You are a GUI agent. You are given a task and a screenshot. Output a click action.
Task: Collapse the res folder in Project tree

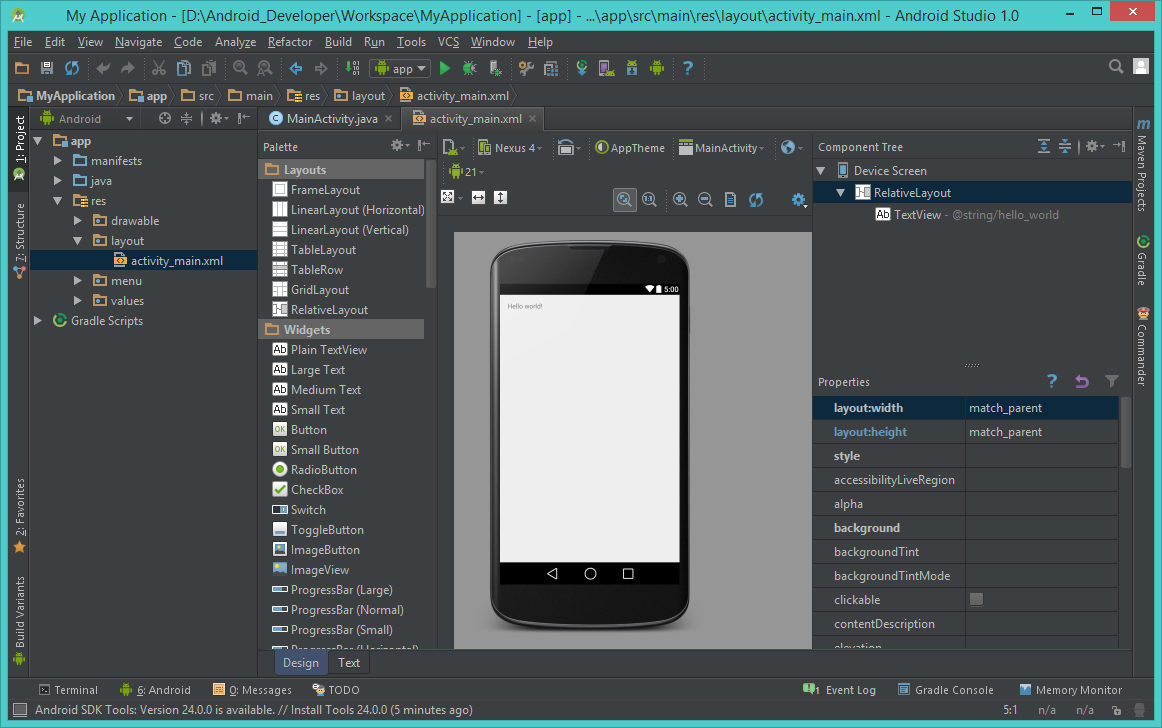(57, 200)
